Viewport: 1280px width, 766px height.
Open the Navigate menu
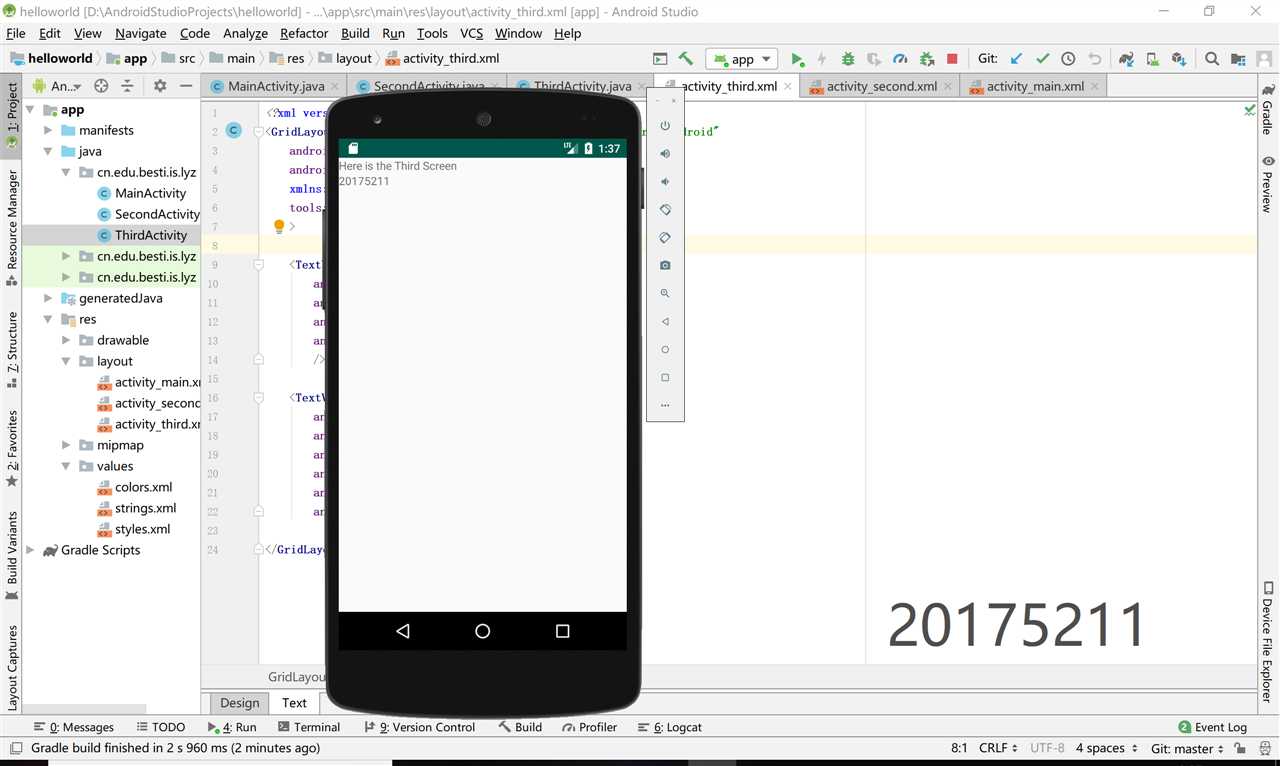(141, 33)
